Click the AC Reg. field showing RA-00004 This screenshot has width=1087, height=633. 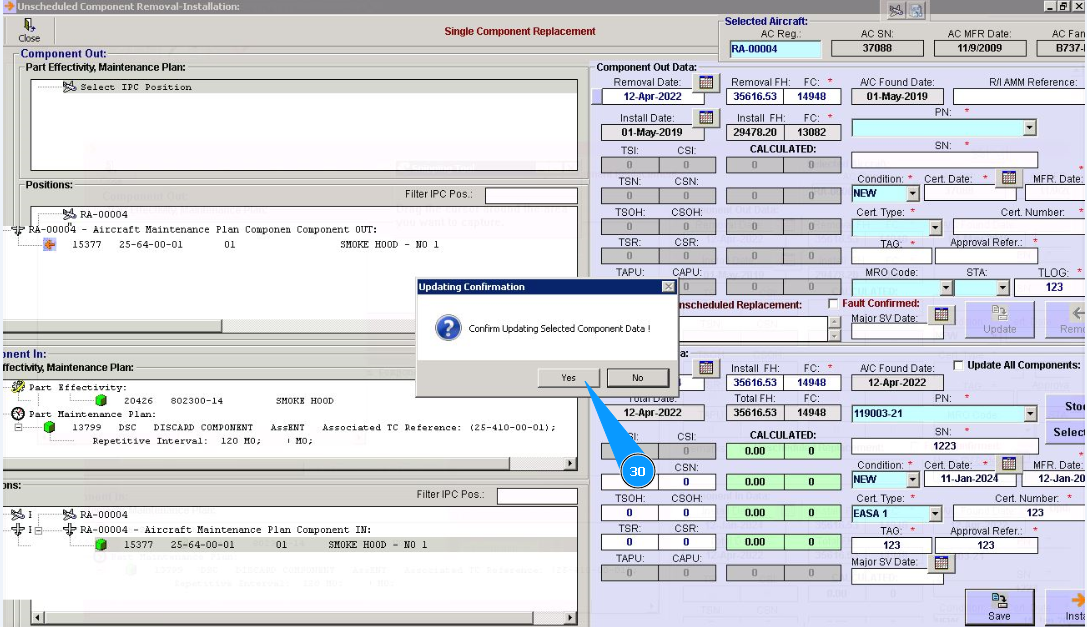(x=774, y=49)
